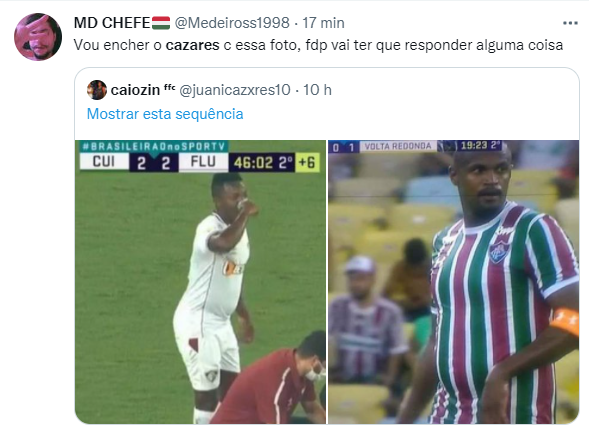Click caiozin's small avatar in quoted tweet
The image size is (589, 430).
tap(97, 90)
